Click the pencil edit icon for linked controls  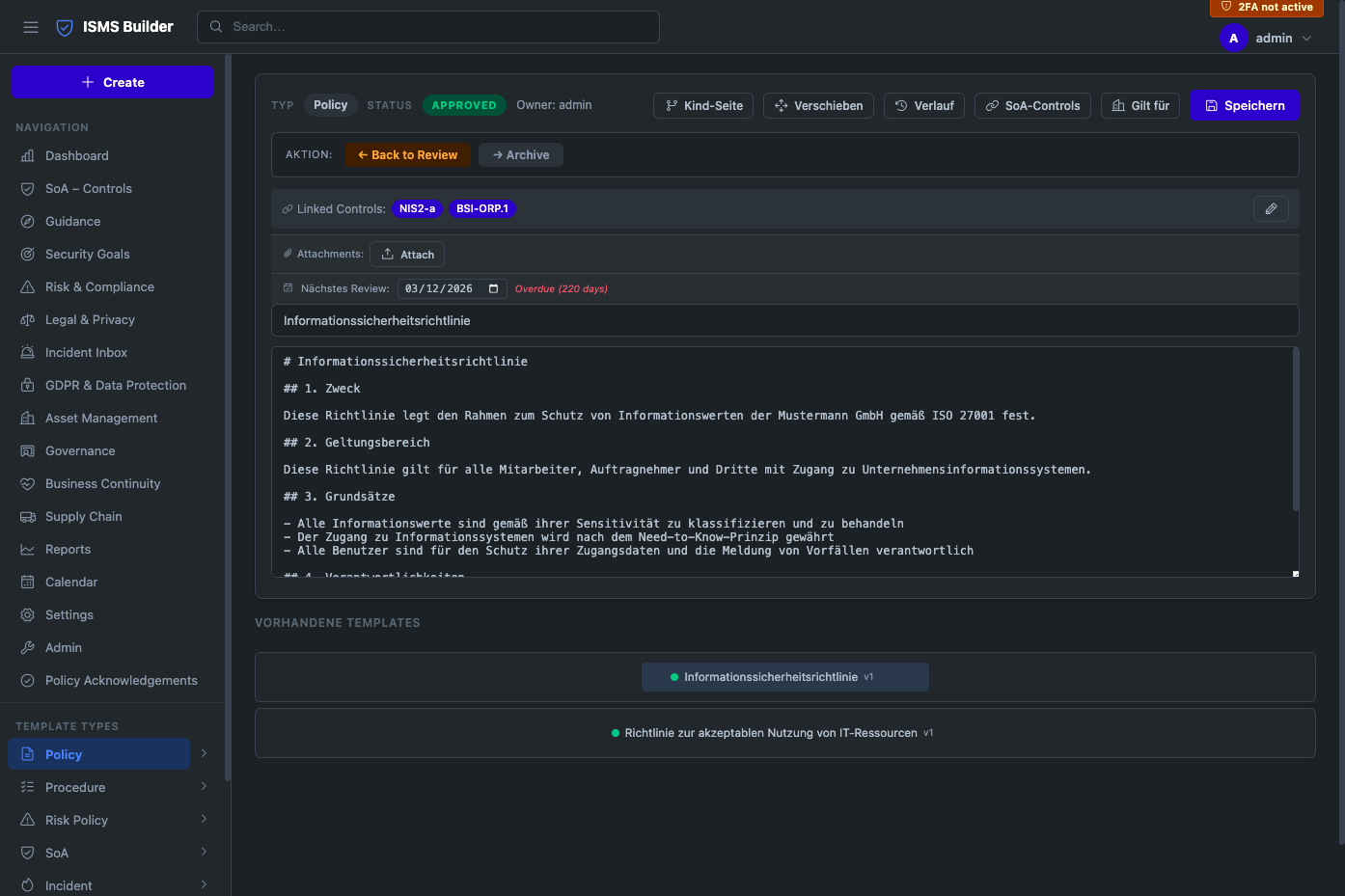tap(1271, 208)
